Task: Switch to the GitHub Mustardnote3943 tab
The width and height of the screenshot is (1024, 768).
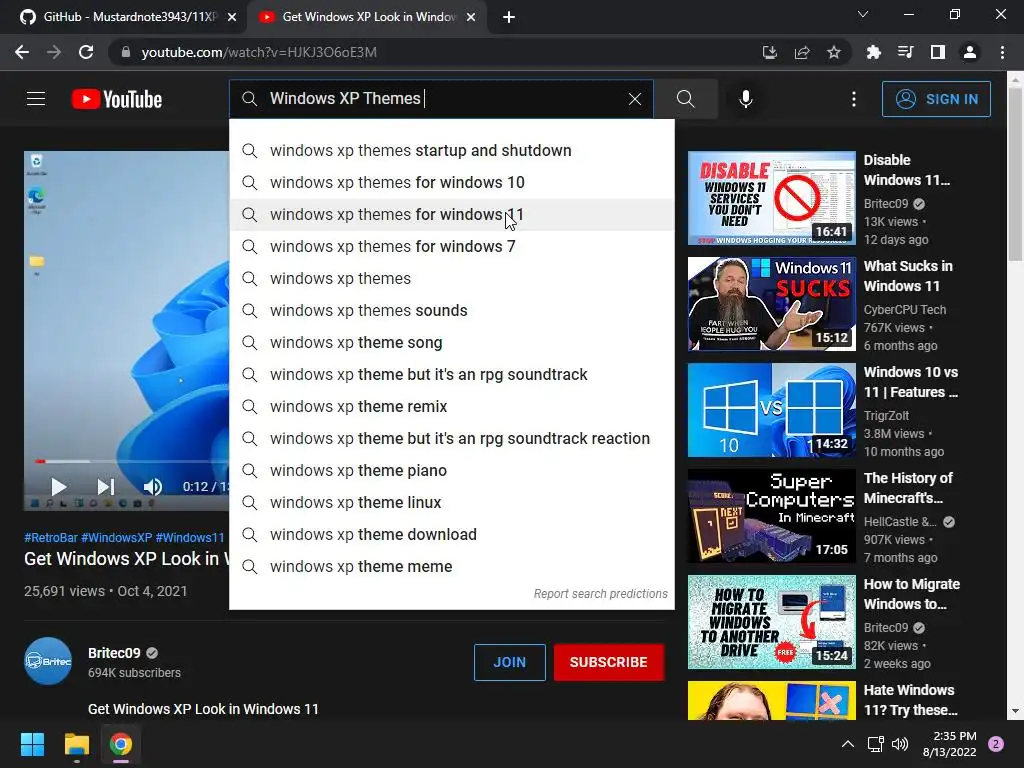Action: pyautogui.click(x=129, y=17)
